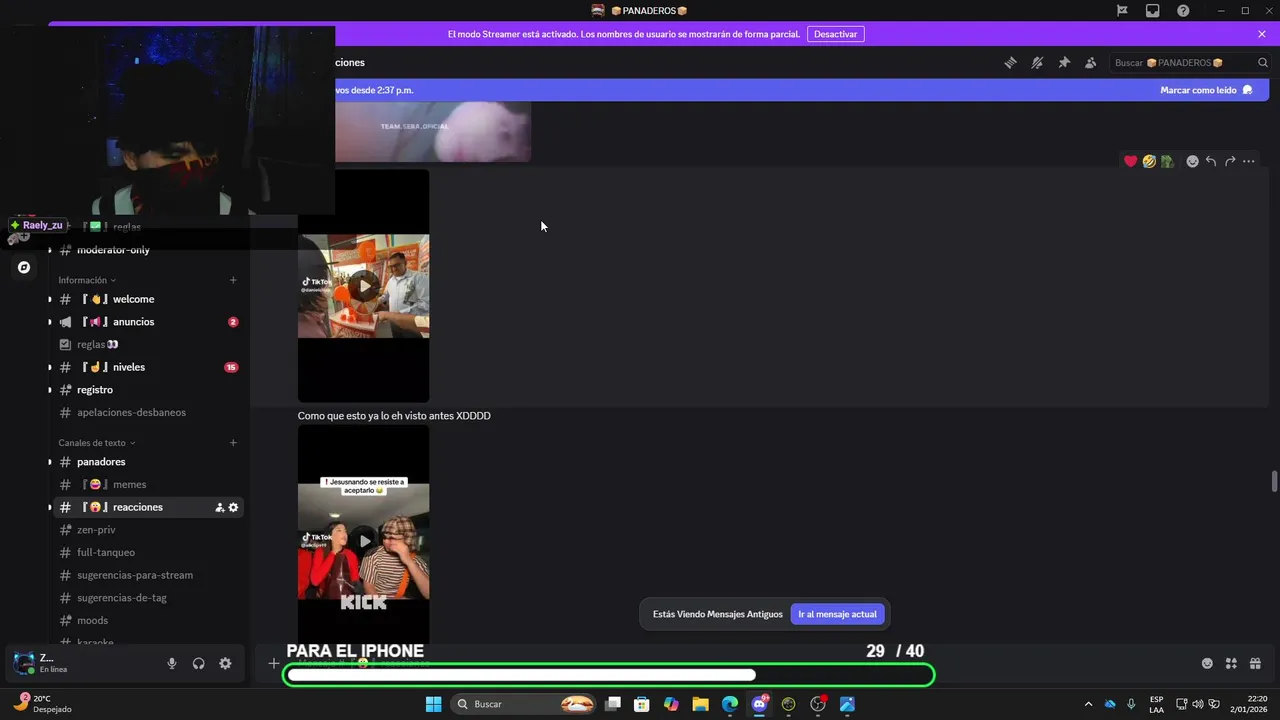Toggle microphone mute in user panel
The height and width of the screenshot is (720, 1280).
[x=172, y=663]
